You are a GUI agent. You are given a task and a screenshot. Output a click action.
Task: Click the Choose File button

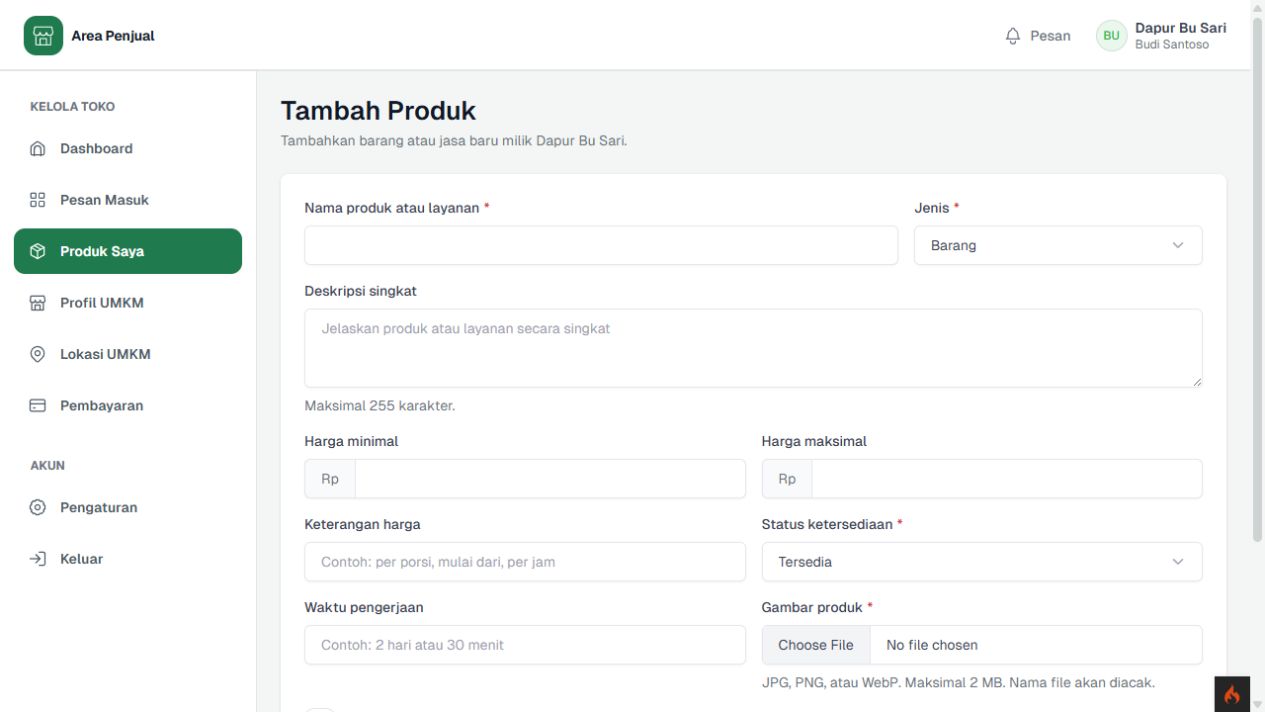(816, 645)
